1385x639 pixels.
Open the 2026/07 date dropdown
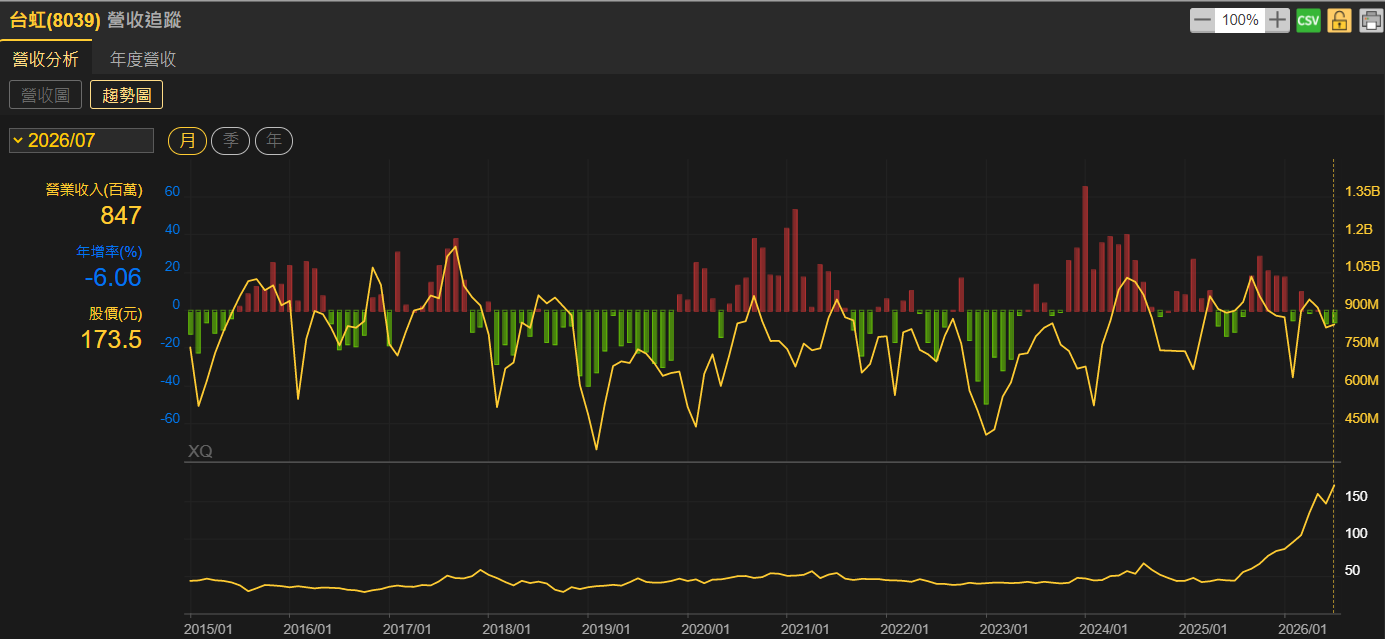click(81, 140)
